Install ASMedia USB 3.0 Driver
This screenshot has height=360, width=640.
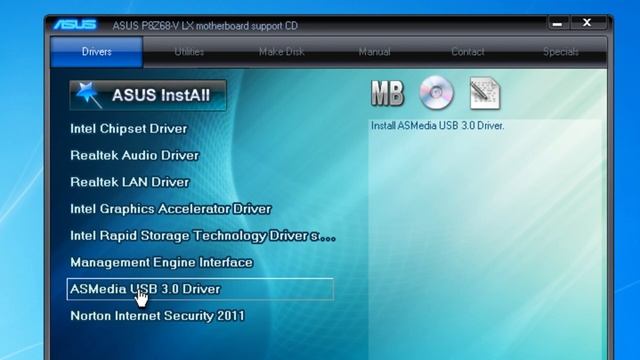(x=200, y=289)
